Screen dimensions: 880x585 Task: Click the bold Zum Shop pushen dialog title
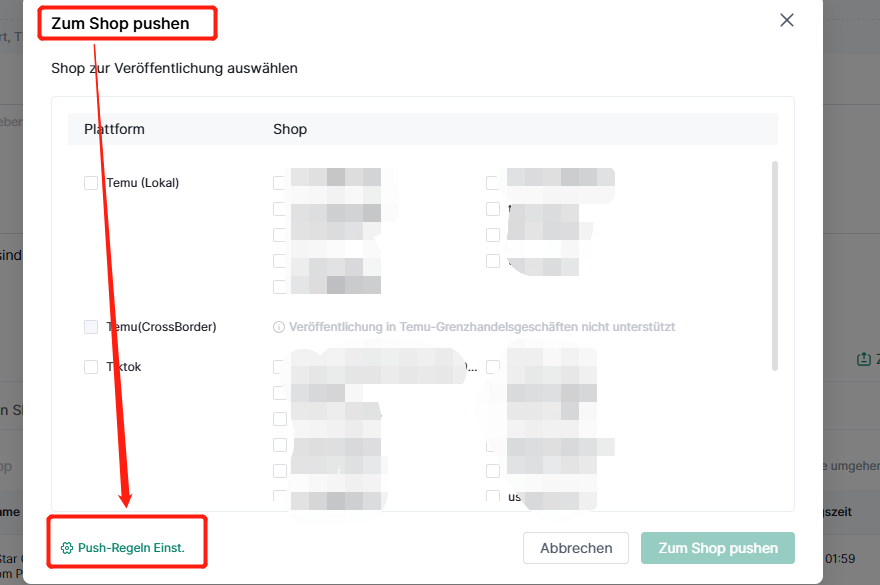pyautogui.click(x=120, y=24)
